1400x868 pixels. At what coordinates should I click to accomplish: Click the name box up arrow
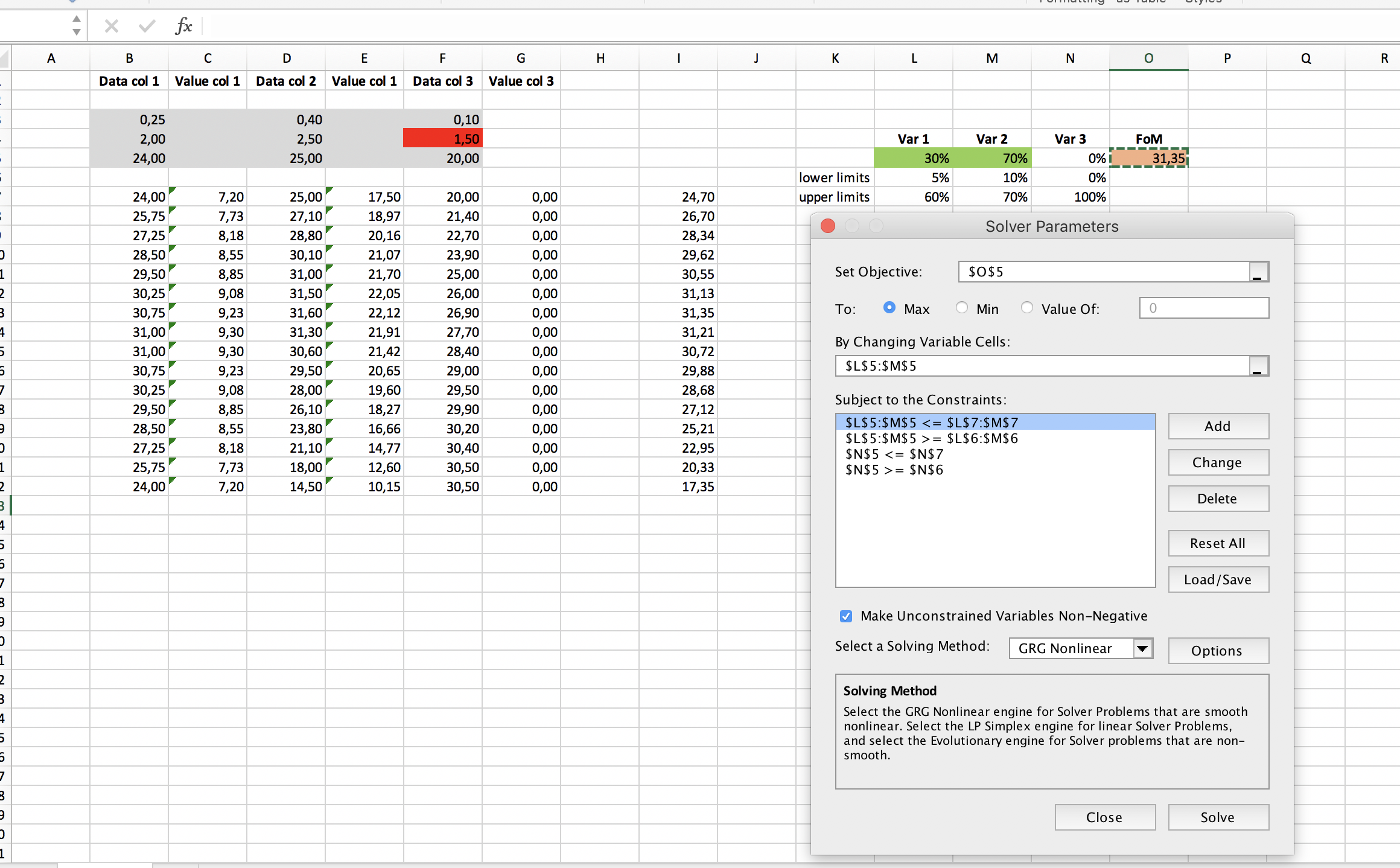pyautogui.click(x=77, y=19)
